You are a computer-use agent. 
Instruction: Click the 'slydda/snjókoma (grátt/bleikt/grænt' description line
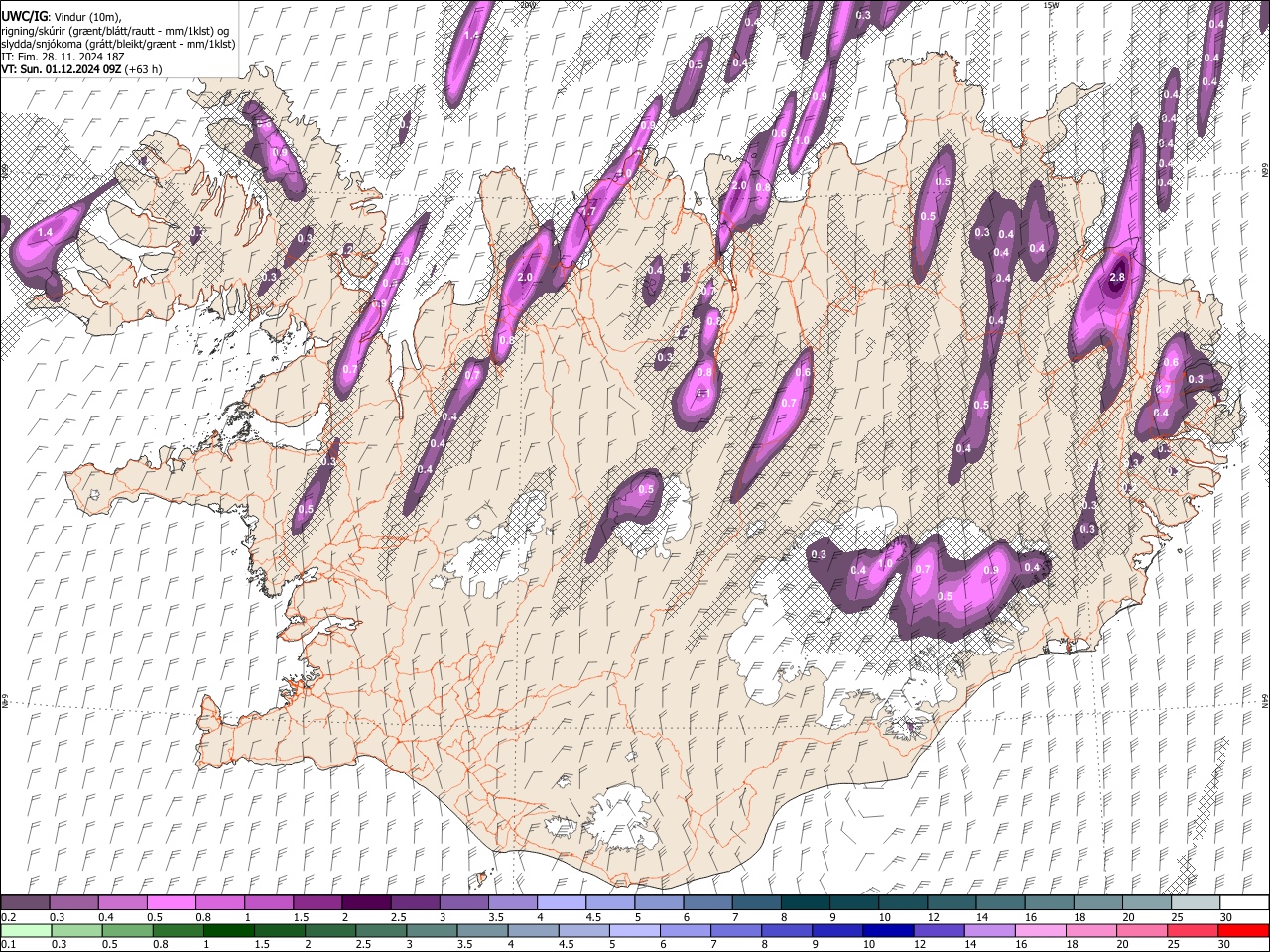tap(118, 44)
